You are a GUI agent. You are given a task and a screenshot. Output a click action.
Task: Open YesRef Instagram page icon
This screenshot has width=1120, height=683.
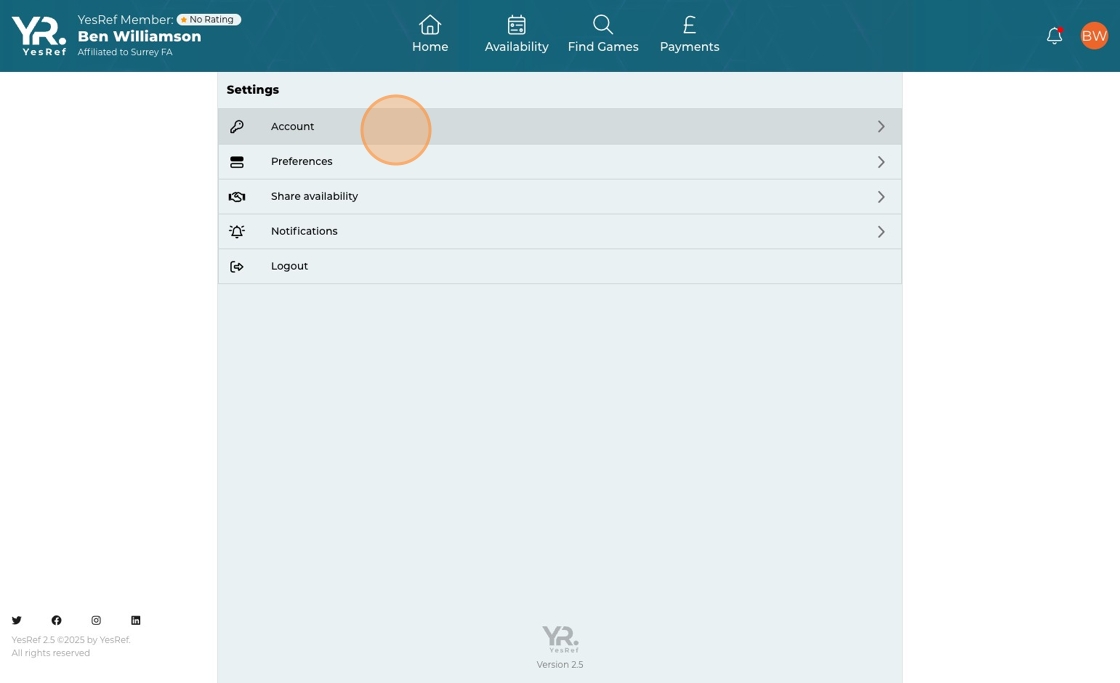[x=96, y=620]
